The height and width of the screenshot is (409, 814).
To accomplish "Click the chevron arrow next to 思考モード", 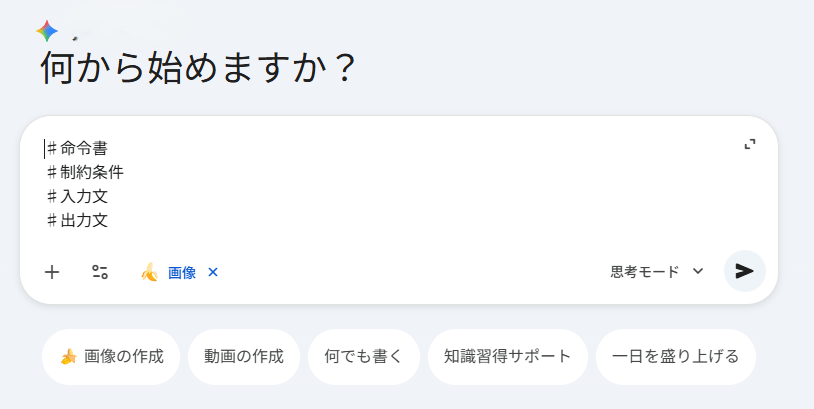I will [x=698, y=271].
